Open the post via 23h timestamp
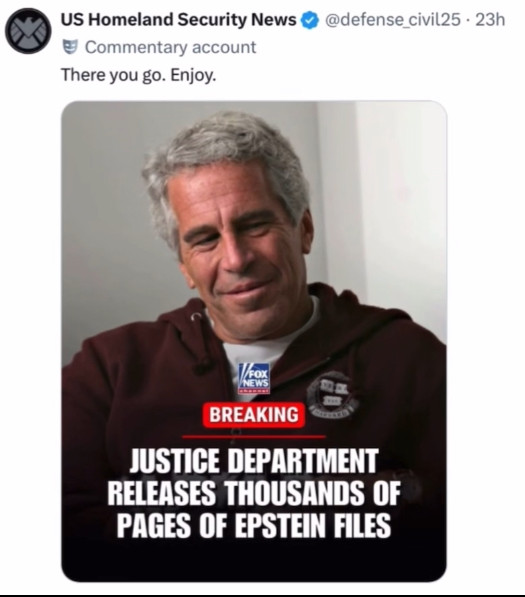525x597 pixels. point(491,20)
